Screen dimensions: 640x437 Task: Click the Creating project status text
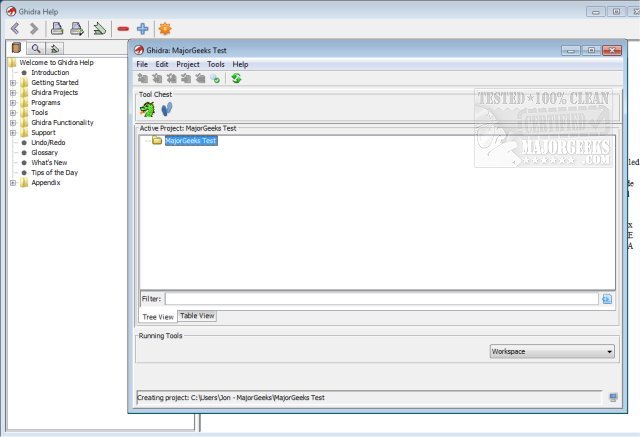point(231,397)
